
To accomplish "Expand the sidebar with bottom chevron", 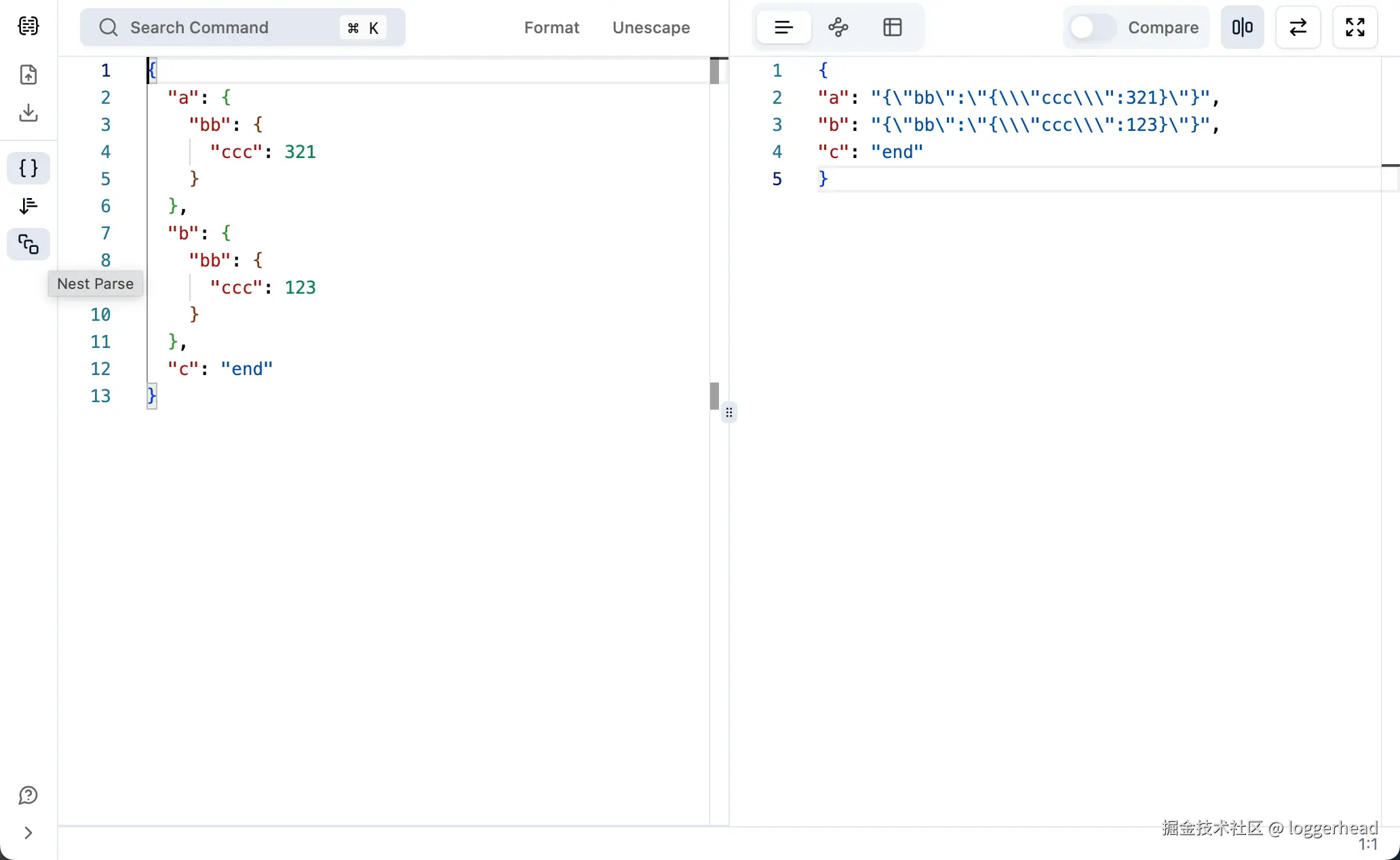I will (28, 833).
